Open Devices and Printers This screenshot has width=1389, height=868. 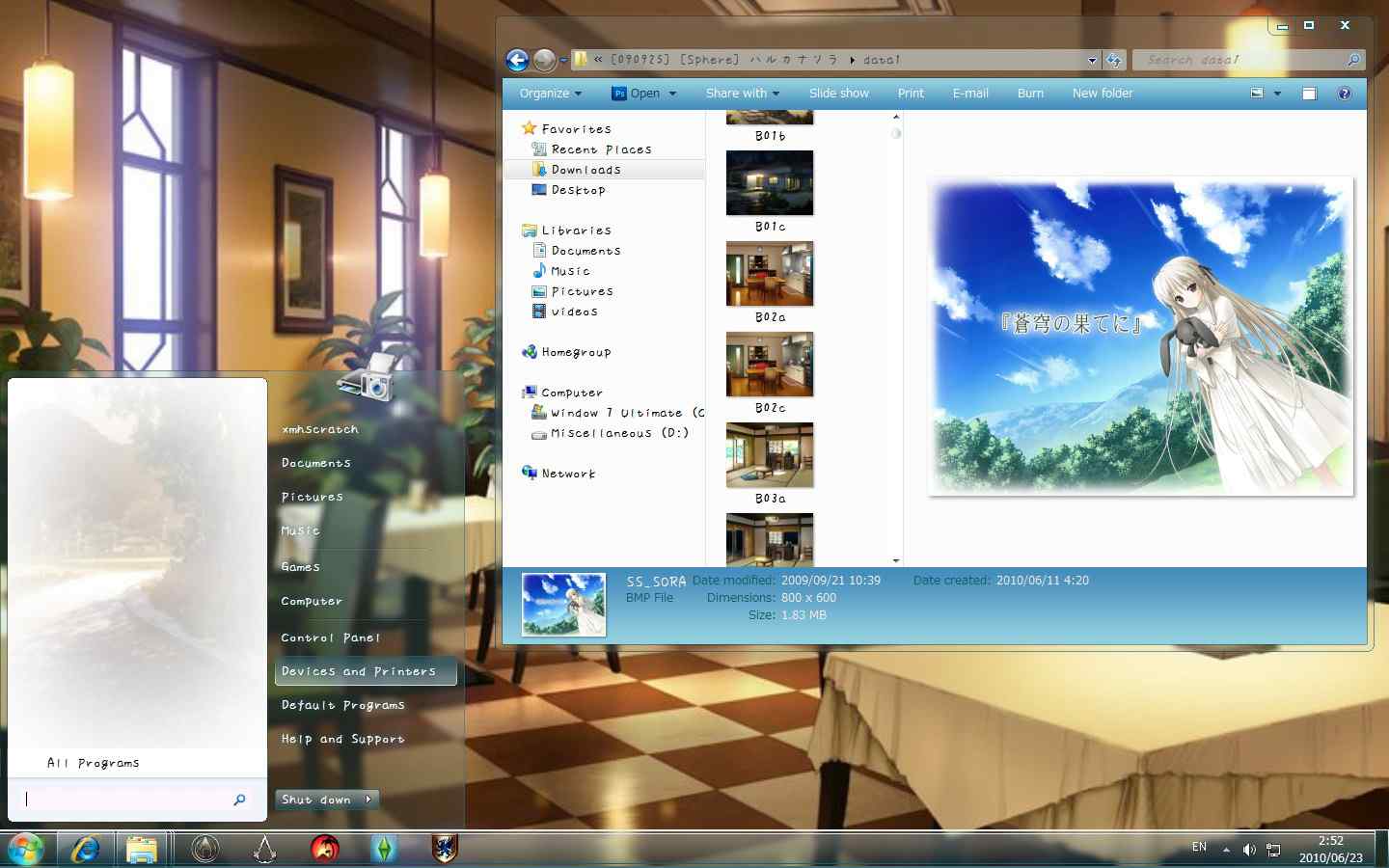pos(366,671)
